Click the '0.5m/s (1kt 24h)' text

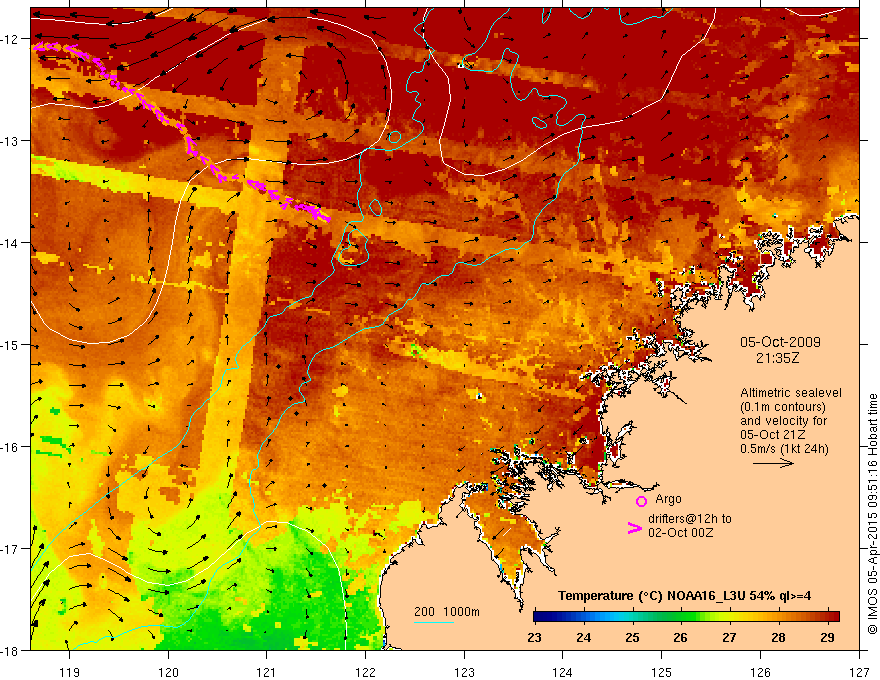coord(784,449)
